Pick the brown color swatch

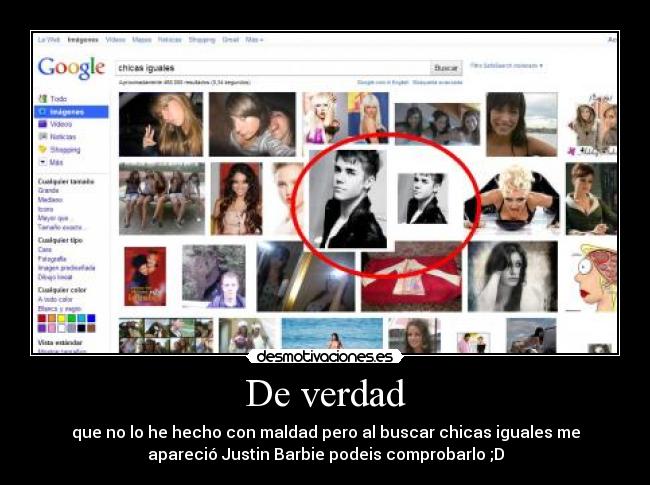(91, 328)
